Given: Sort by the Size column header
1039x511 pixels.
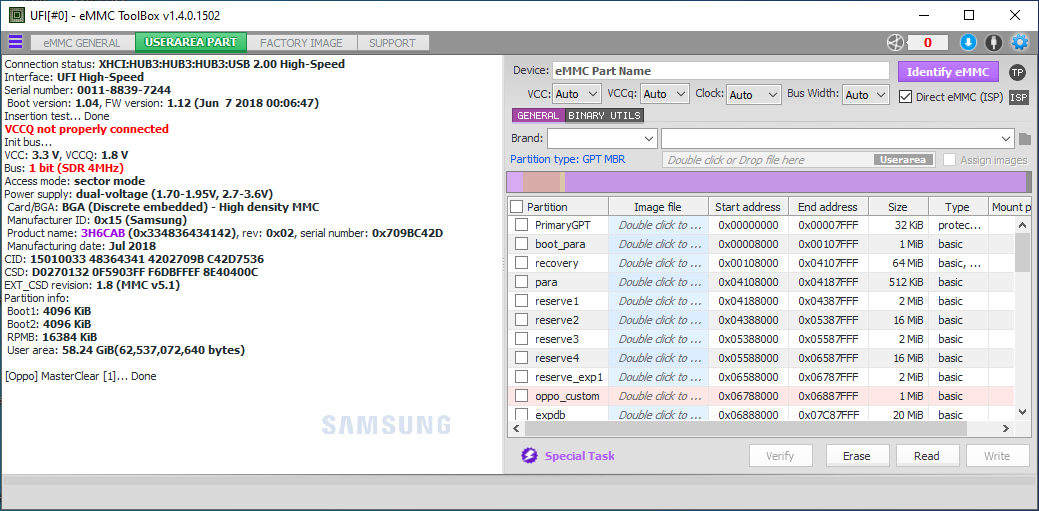Looking at the screenshot, I should (897, 207).
